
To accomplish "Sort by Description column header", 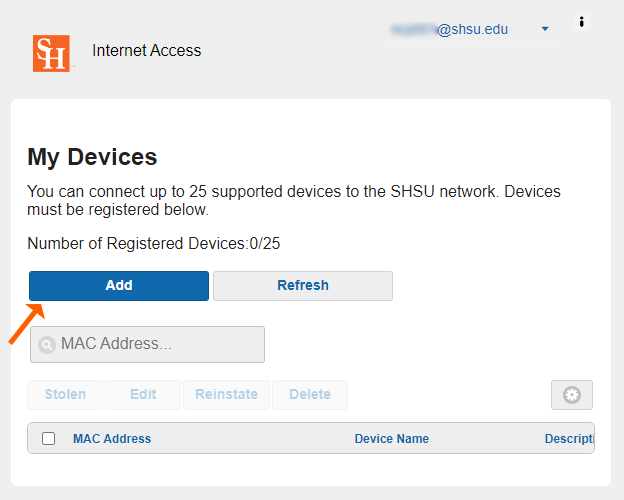I will 569,438.
